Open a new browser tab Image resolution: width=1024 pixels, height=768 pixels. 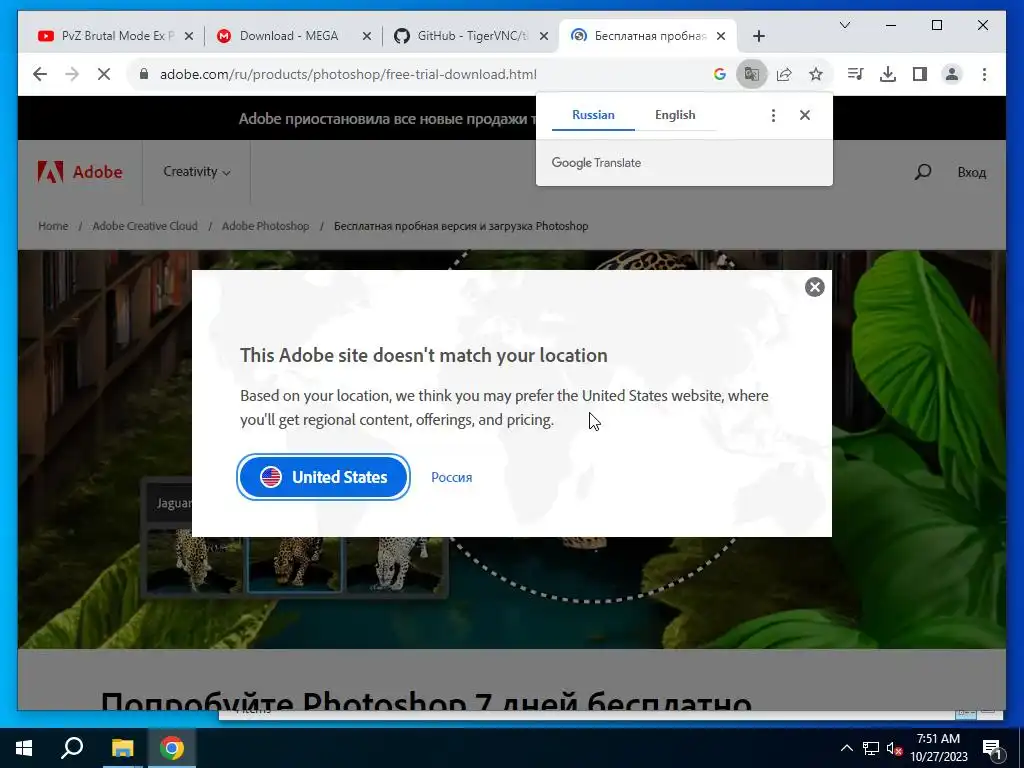758,36
